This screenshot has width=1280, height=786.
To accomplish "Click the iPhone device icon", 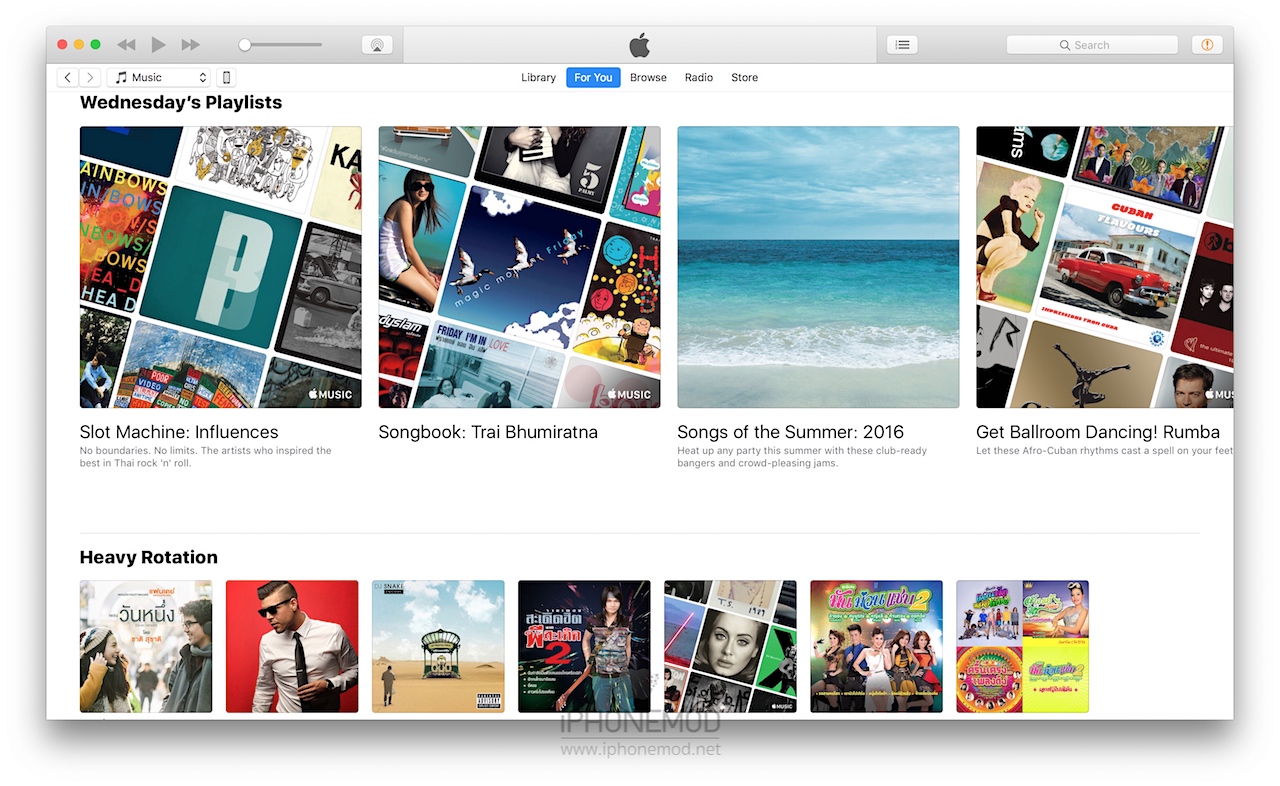I will click(226, 77).
